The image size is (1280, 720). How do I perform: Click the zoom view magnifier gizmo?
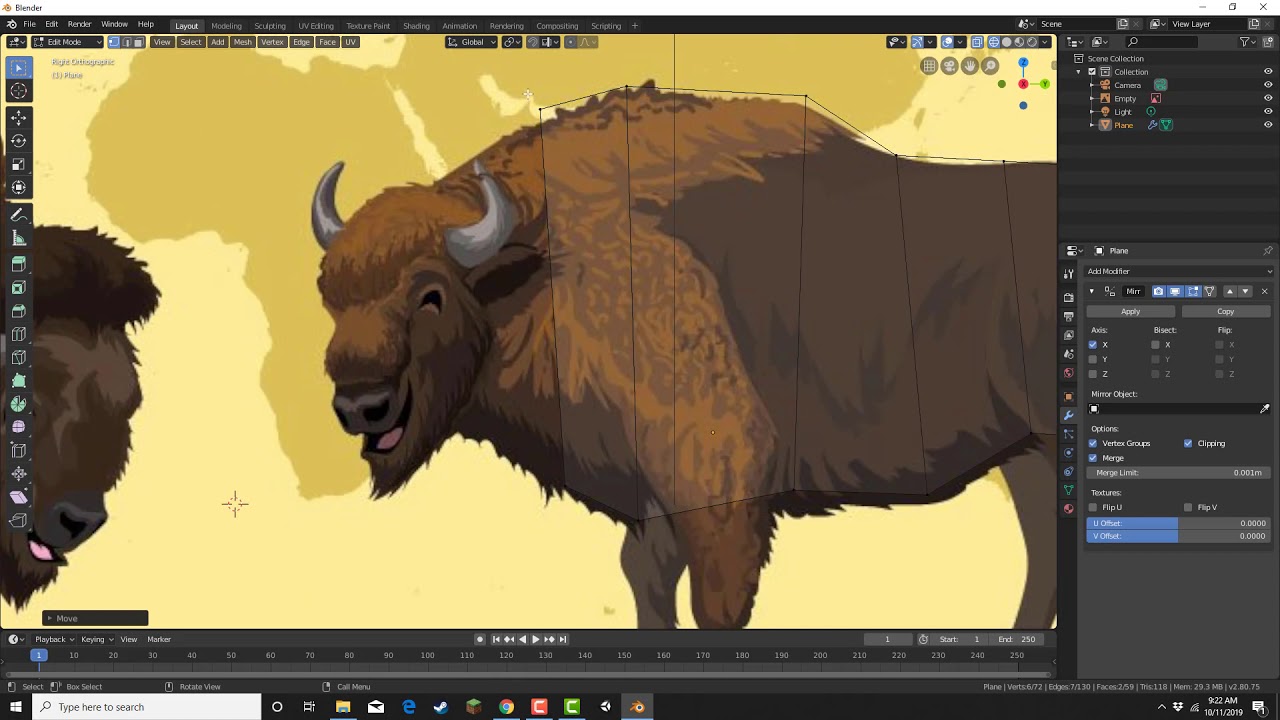[990, 66]
